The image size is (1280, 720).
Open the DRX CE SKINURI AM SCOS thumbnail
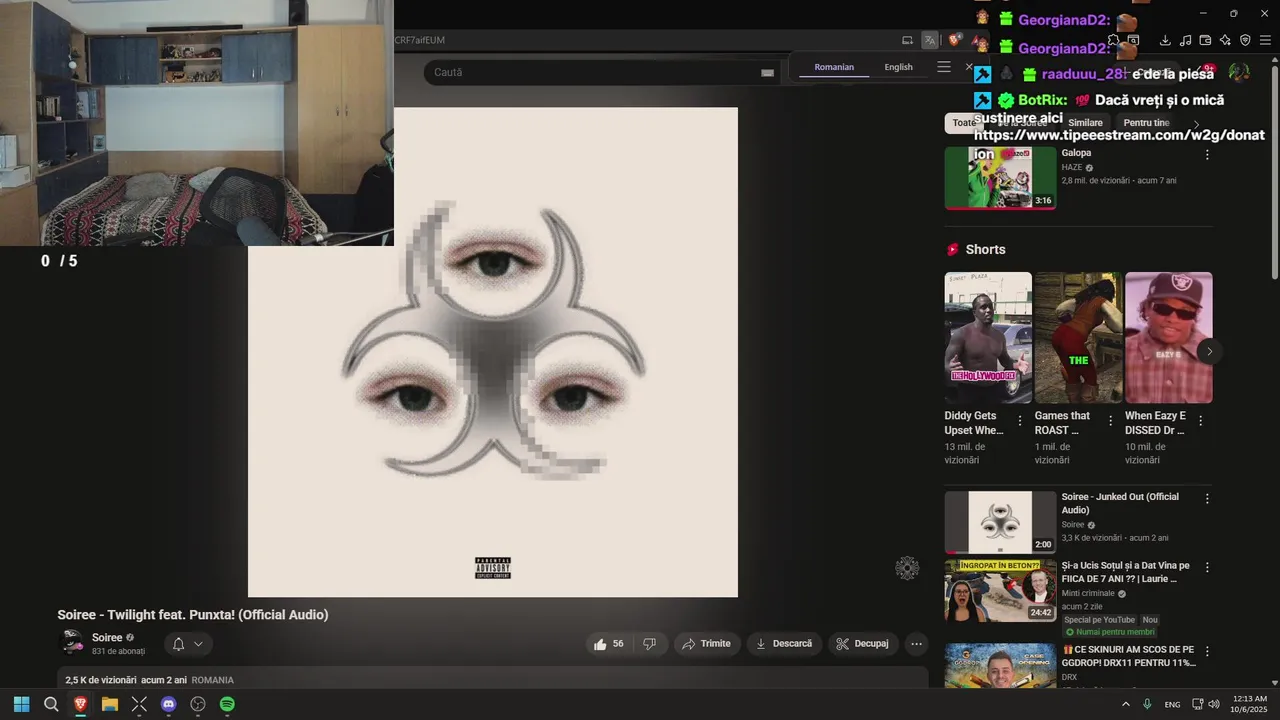[1000, 665]
